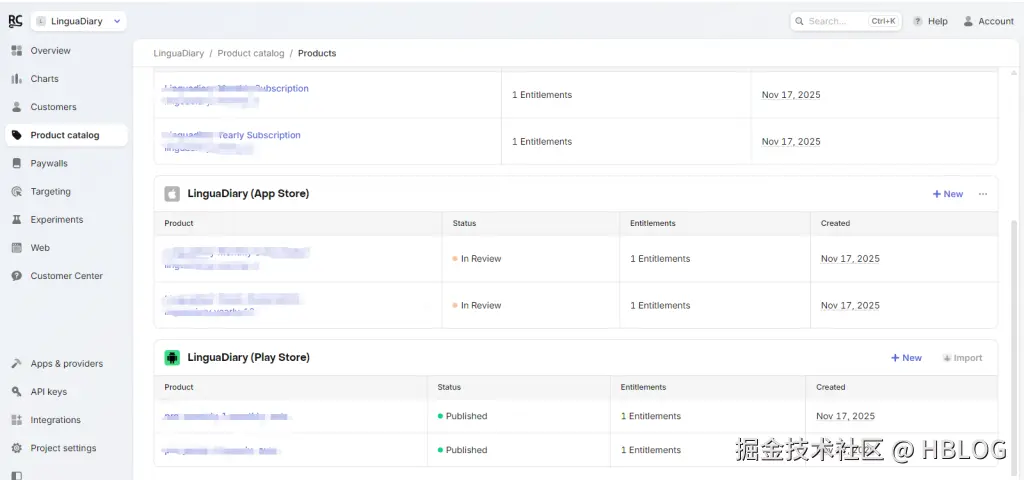
Task: Click New button in App Store section
Action: [948, 194]
